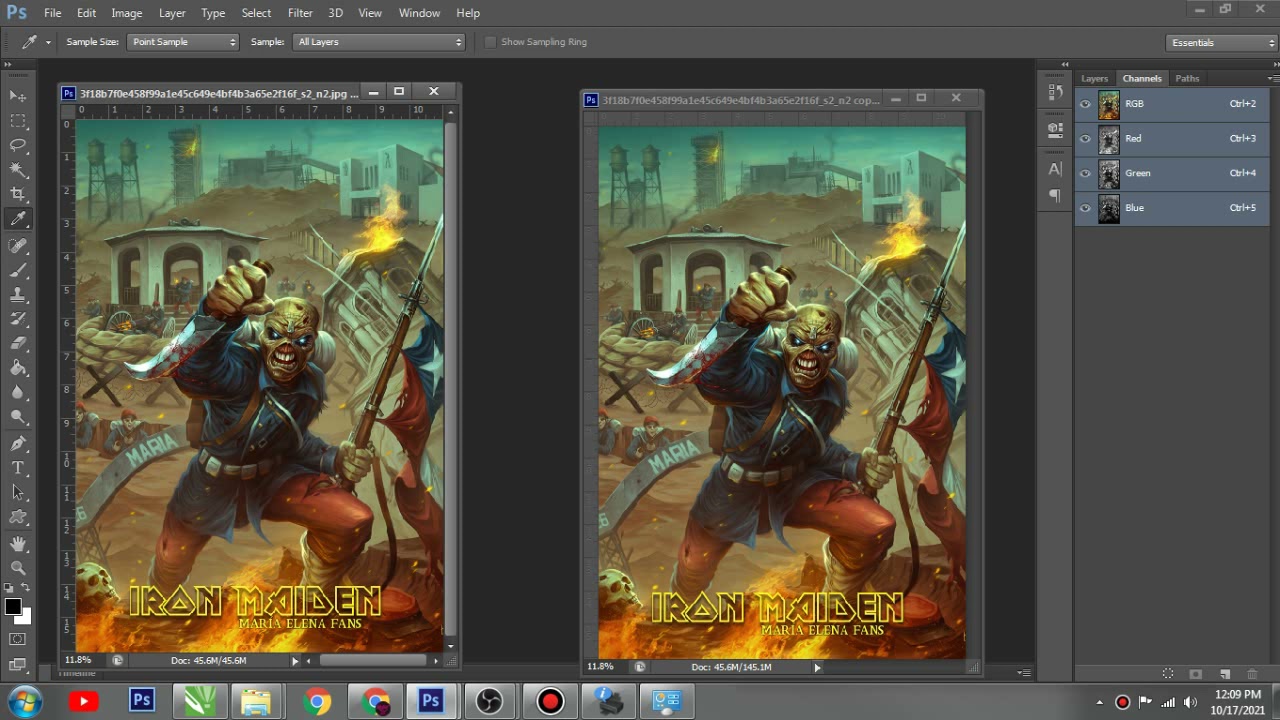
Task: Swap foreground and background colors
Action: (26, 588)
